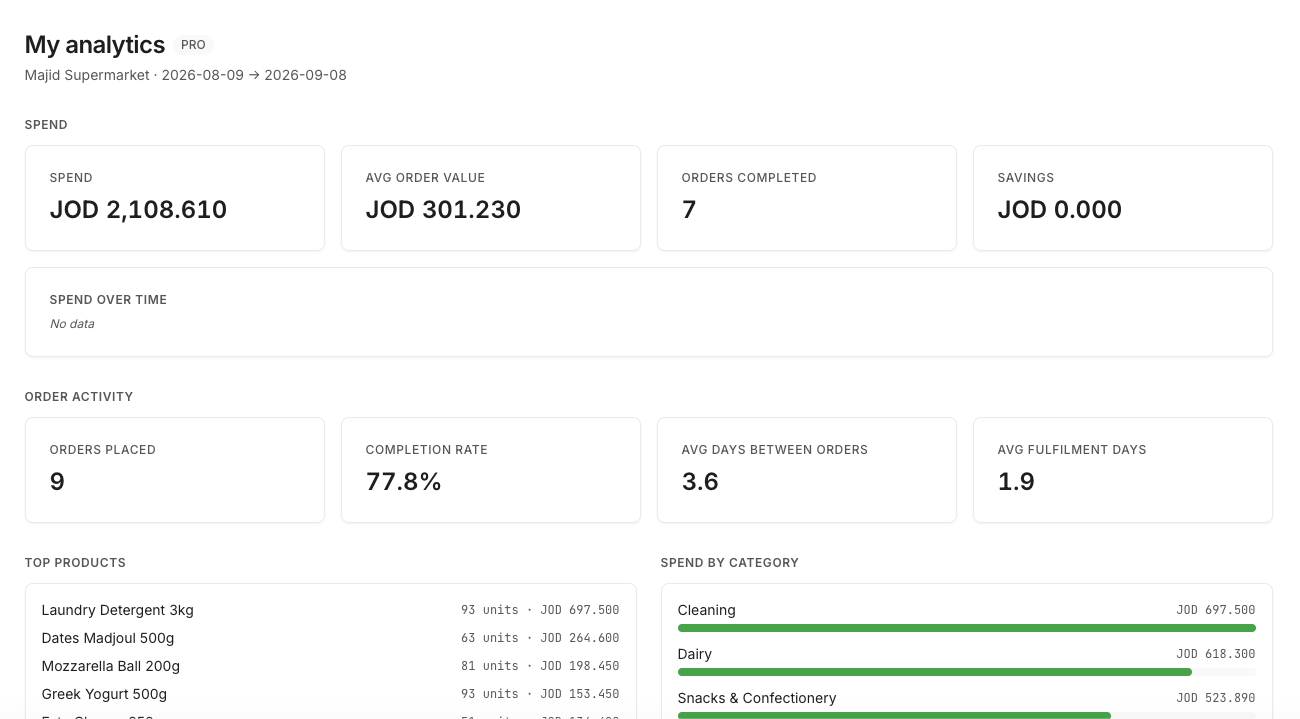Screen dimensions: 1300x719
Task: Open the Orders Placed card
Action: [175, 470]
